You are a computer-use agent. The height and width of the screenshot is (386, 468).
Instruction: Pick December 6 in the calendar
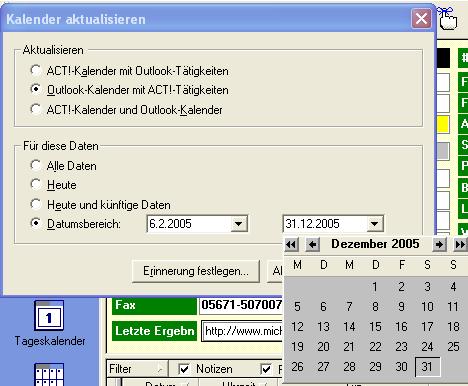pos(323,307)
